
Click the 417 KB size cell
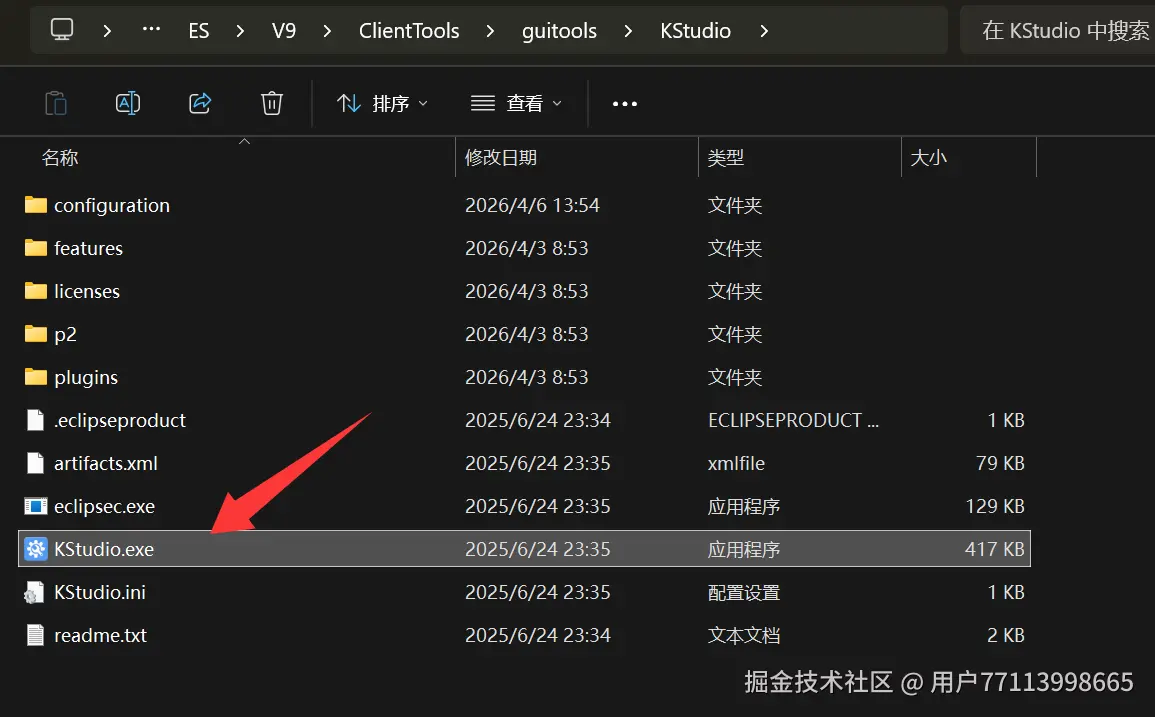pyautogui.click(x=995, y=549)
